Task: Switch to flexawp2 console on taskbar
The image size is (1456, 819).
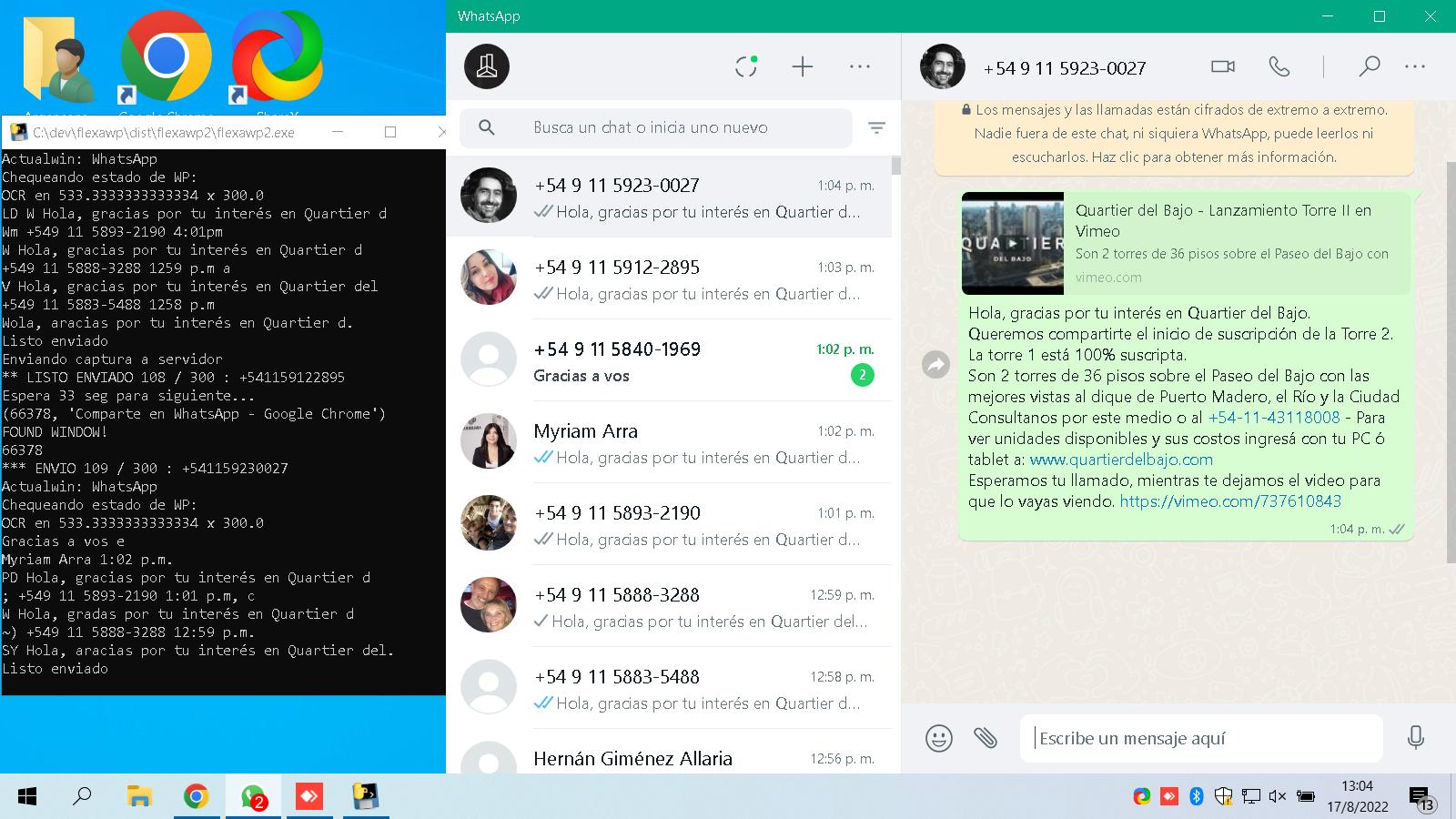Action: 366,797
